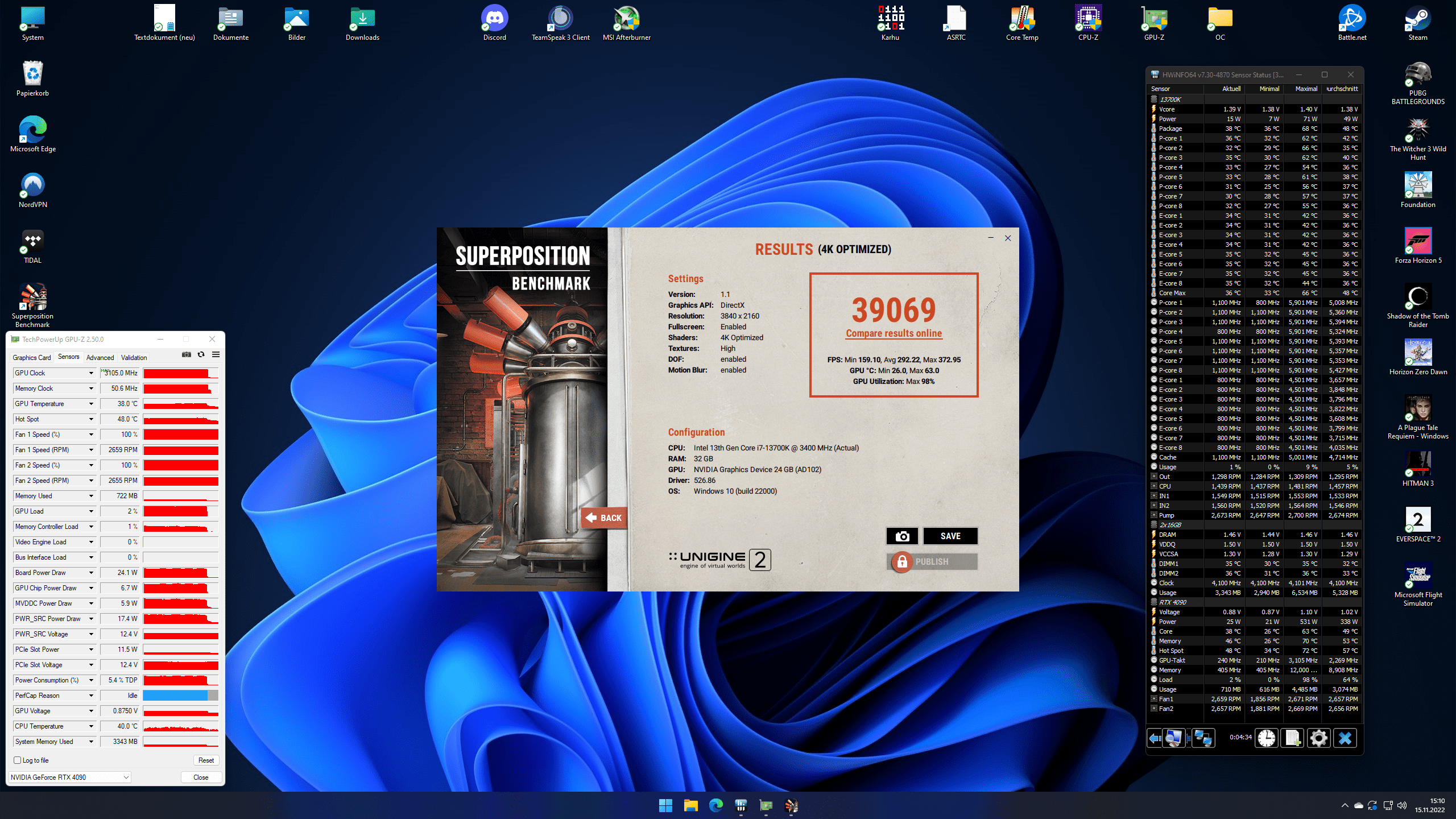Viewport: 1456px width, 819px height.
Task: Click Reset button in GPU-Z
Action: (x=206, y=760)
